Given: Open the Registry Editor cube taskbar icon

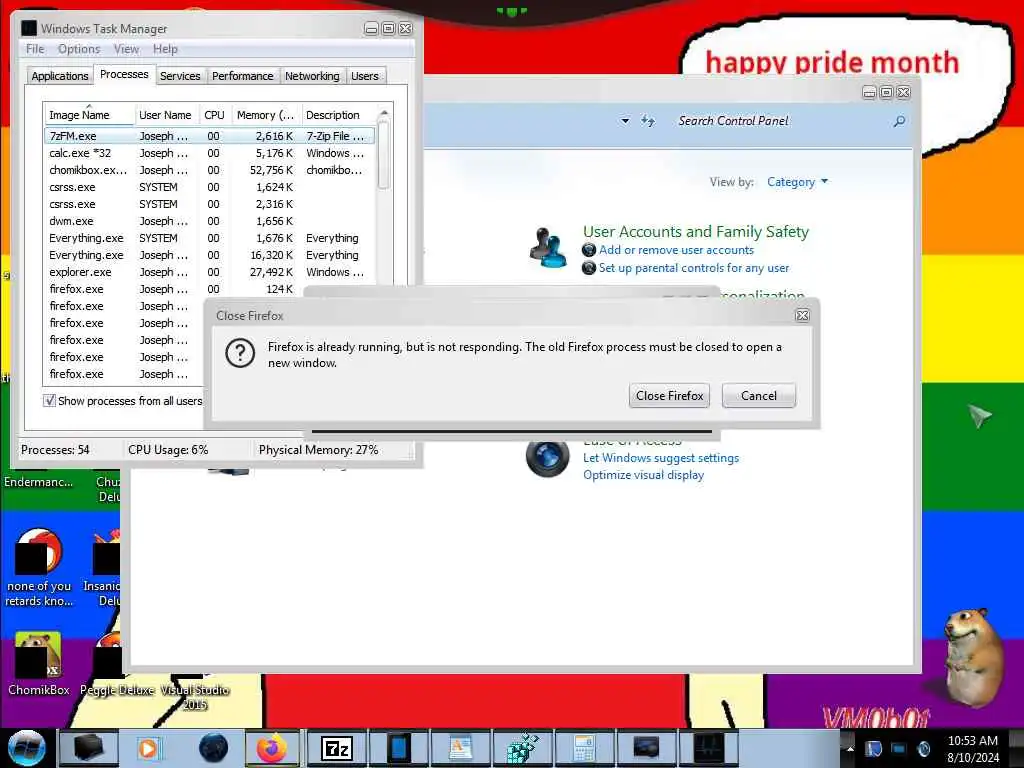Looking at the screenshot, I should pos(522,748).
